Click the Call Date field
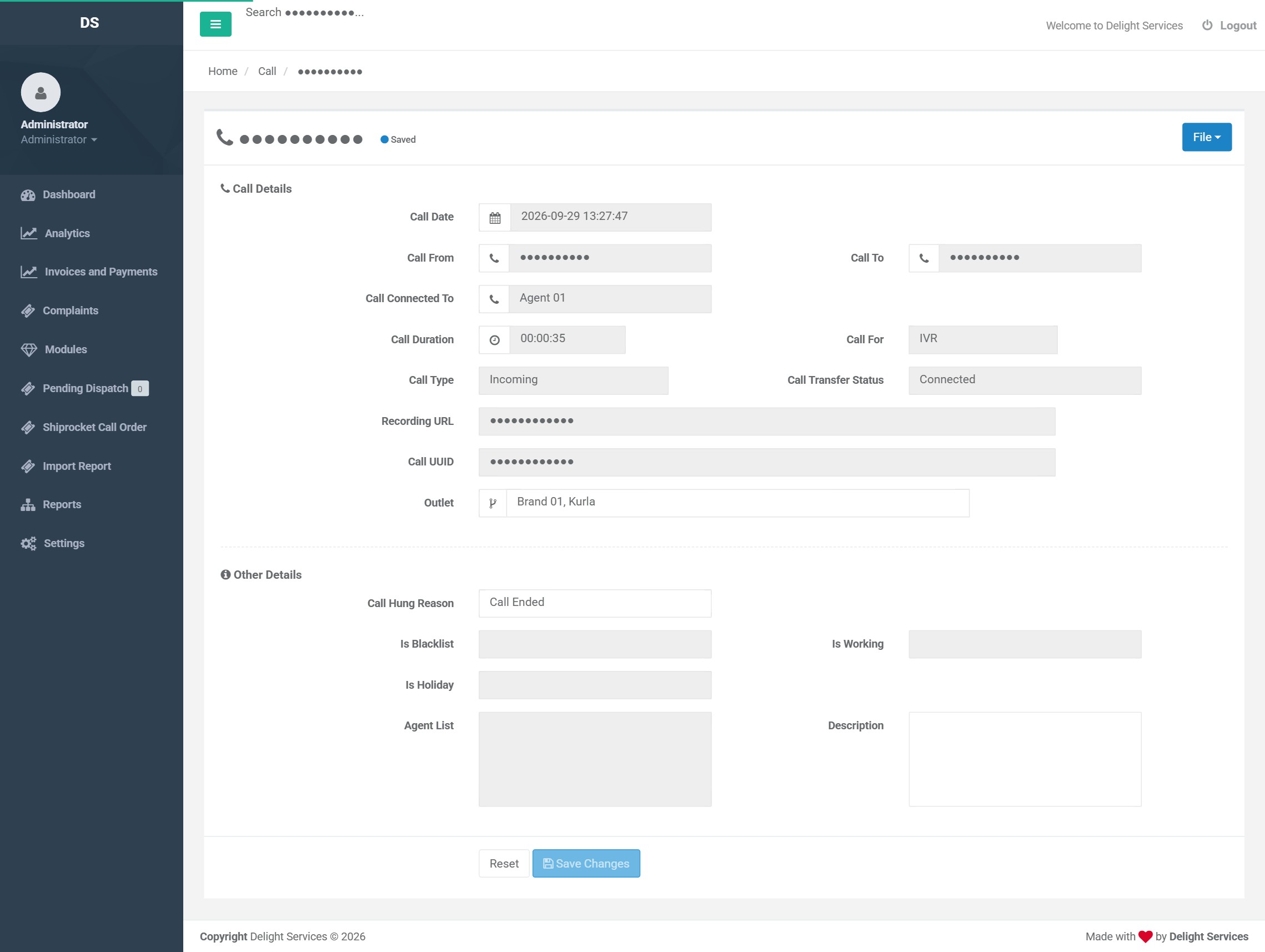1265x952 pixels. point(611,218)
